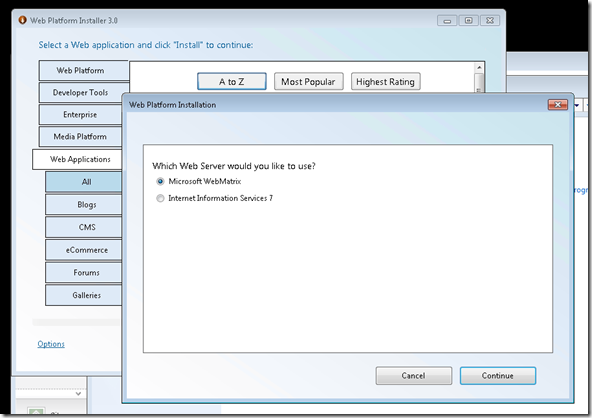Viewport: 592px width, 418px height.
Task: Click the Web Platform Installer app icon
Action: point(22,20)
